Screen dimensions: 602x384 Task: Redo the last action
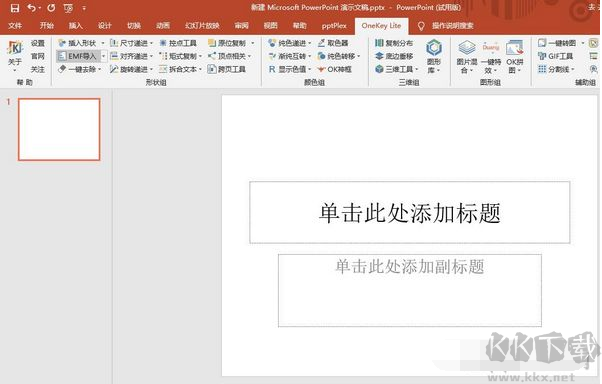[x=51, y=8]
